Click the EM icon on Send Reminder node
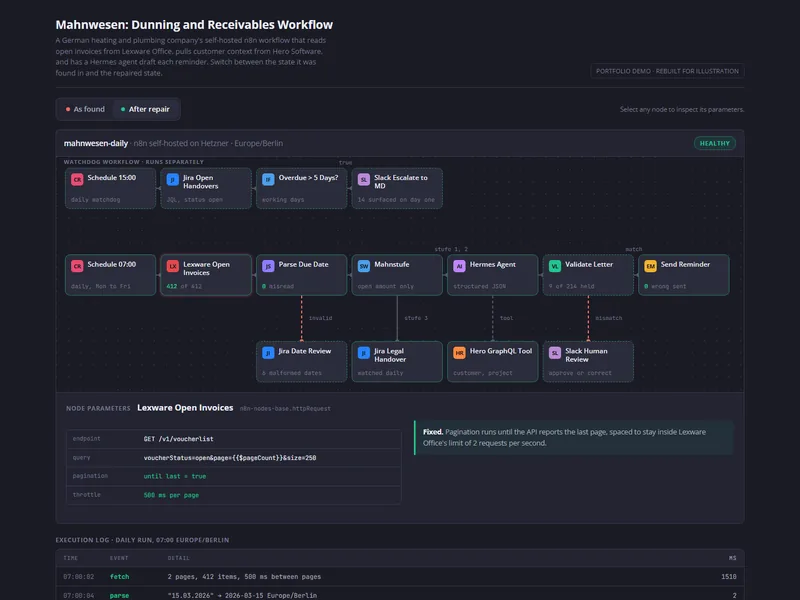 click(651, 266)
